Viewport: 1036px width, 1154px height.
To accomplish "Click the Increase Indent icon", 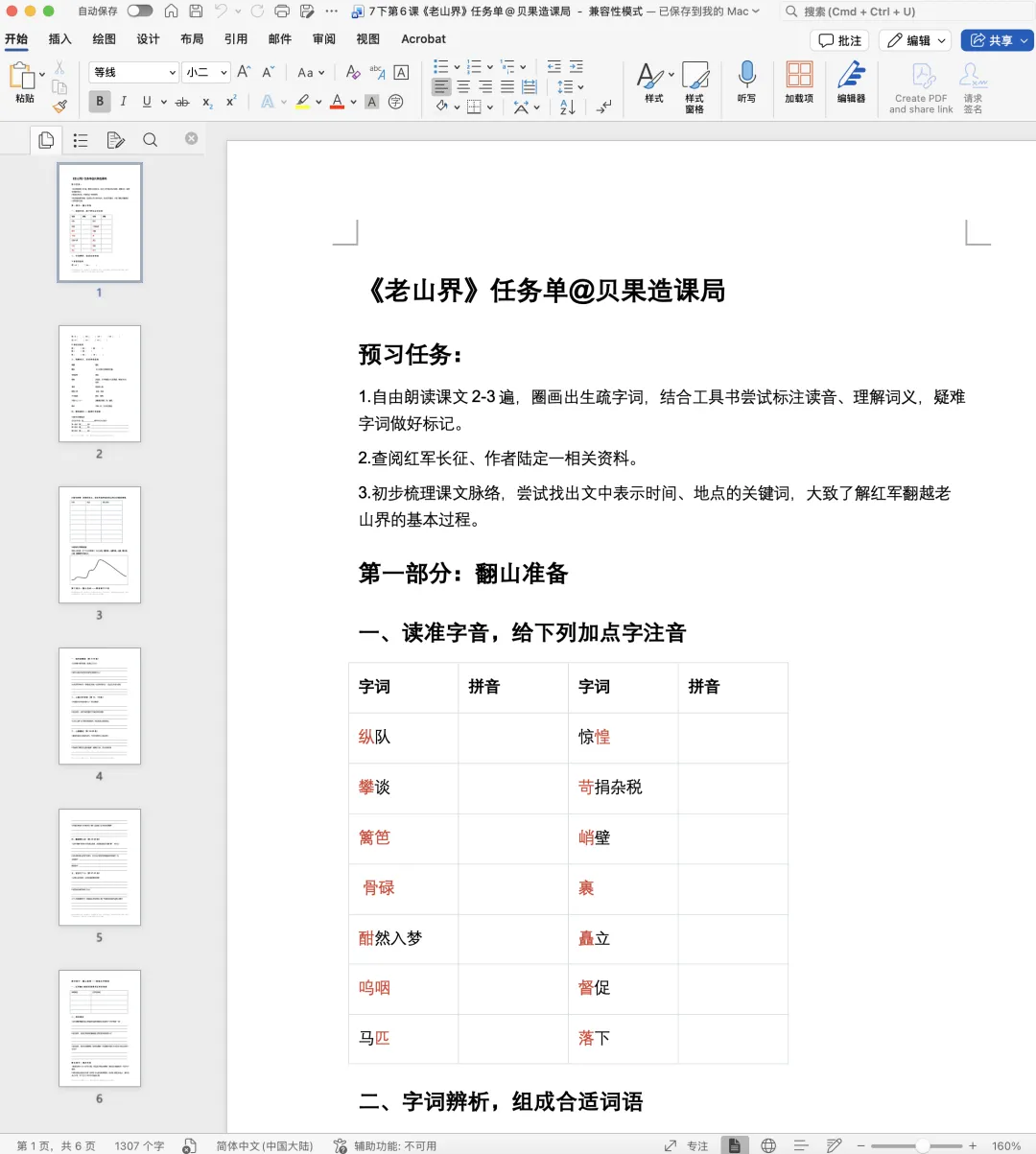I will tap(576, 66).
